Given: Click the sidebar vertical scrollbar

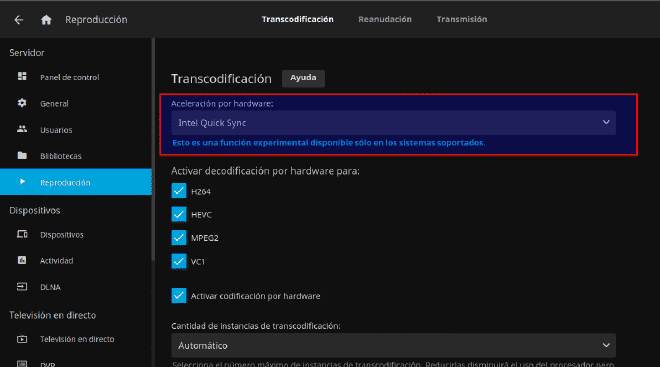Looking at the screenshot, I should pos(153,149).
